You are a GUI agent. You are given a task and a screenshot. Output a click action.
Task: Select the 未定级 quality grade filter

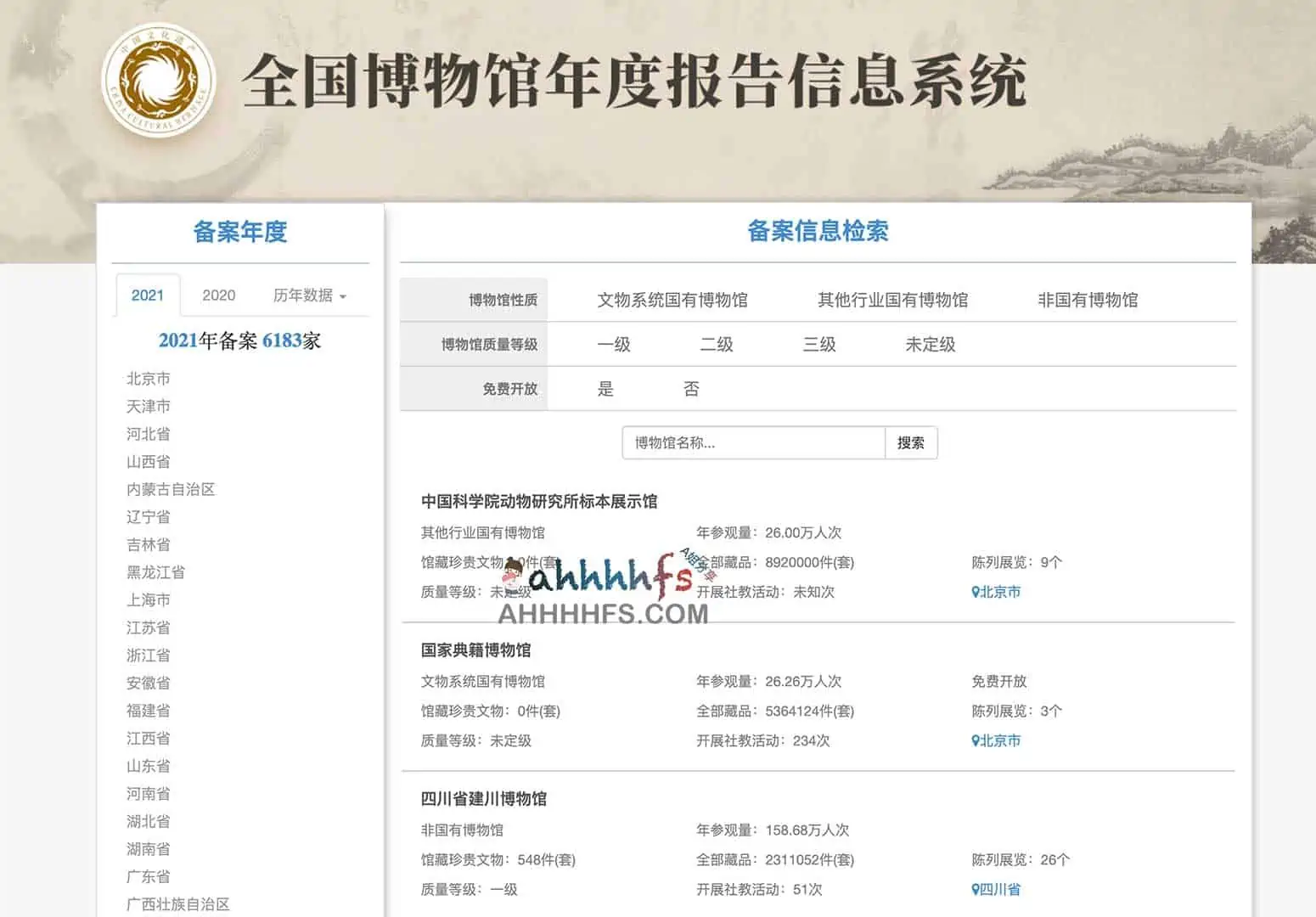click(929, 344)
